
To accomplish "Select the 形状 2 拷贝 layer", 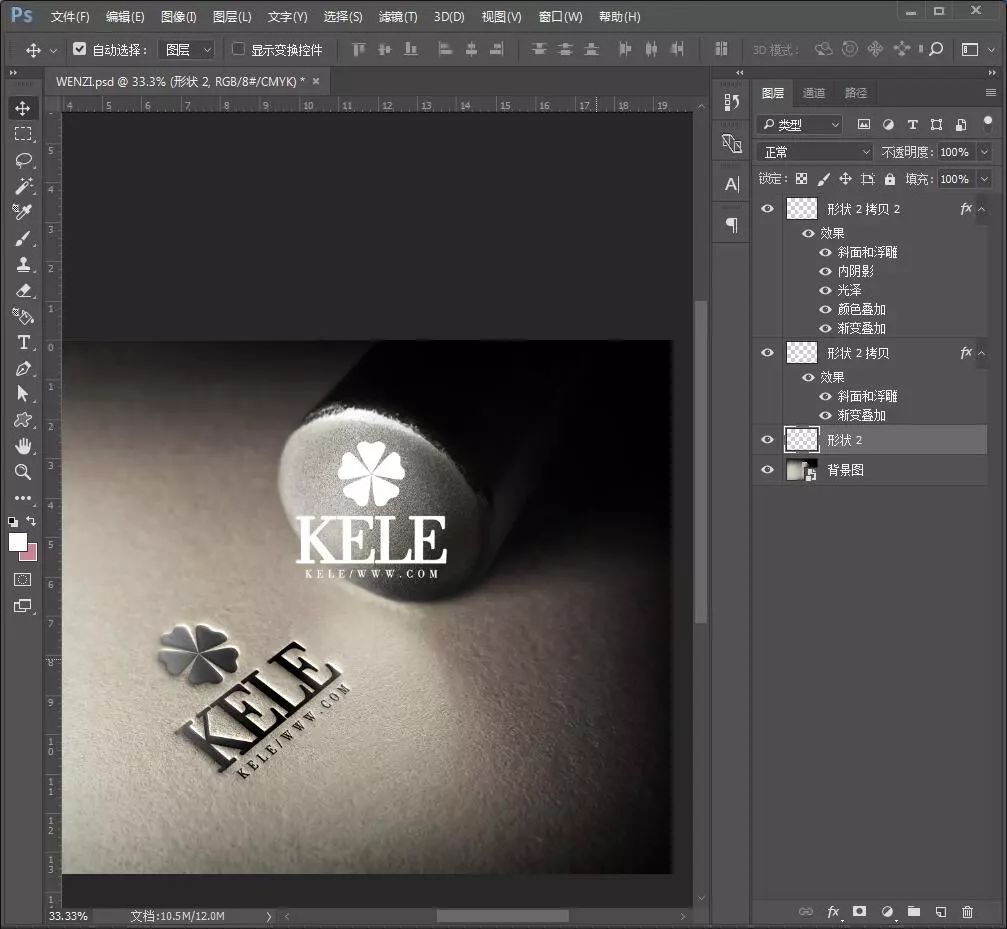I will pos(857,353).
